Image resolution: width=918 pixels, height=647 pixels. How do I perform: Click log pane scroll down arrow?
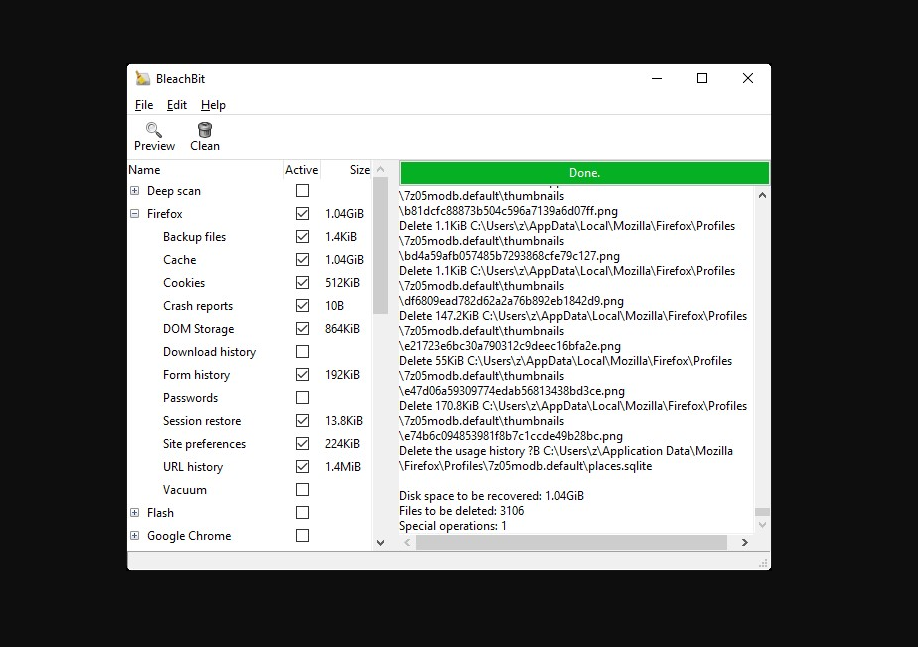(x=762, y=525)
